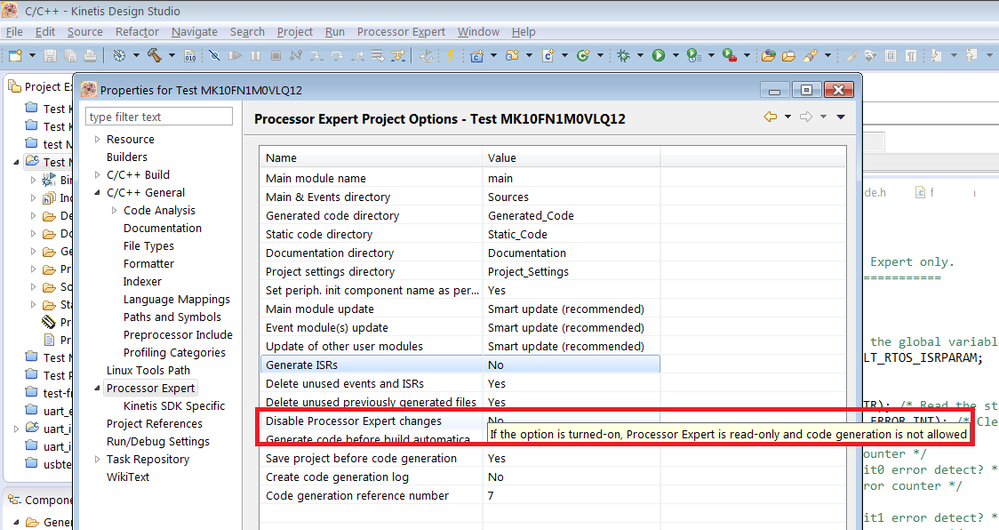Open the Source menu
This screenshot has width=999, height=530.
point(85,32)
